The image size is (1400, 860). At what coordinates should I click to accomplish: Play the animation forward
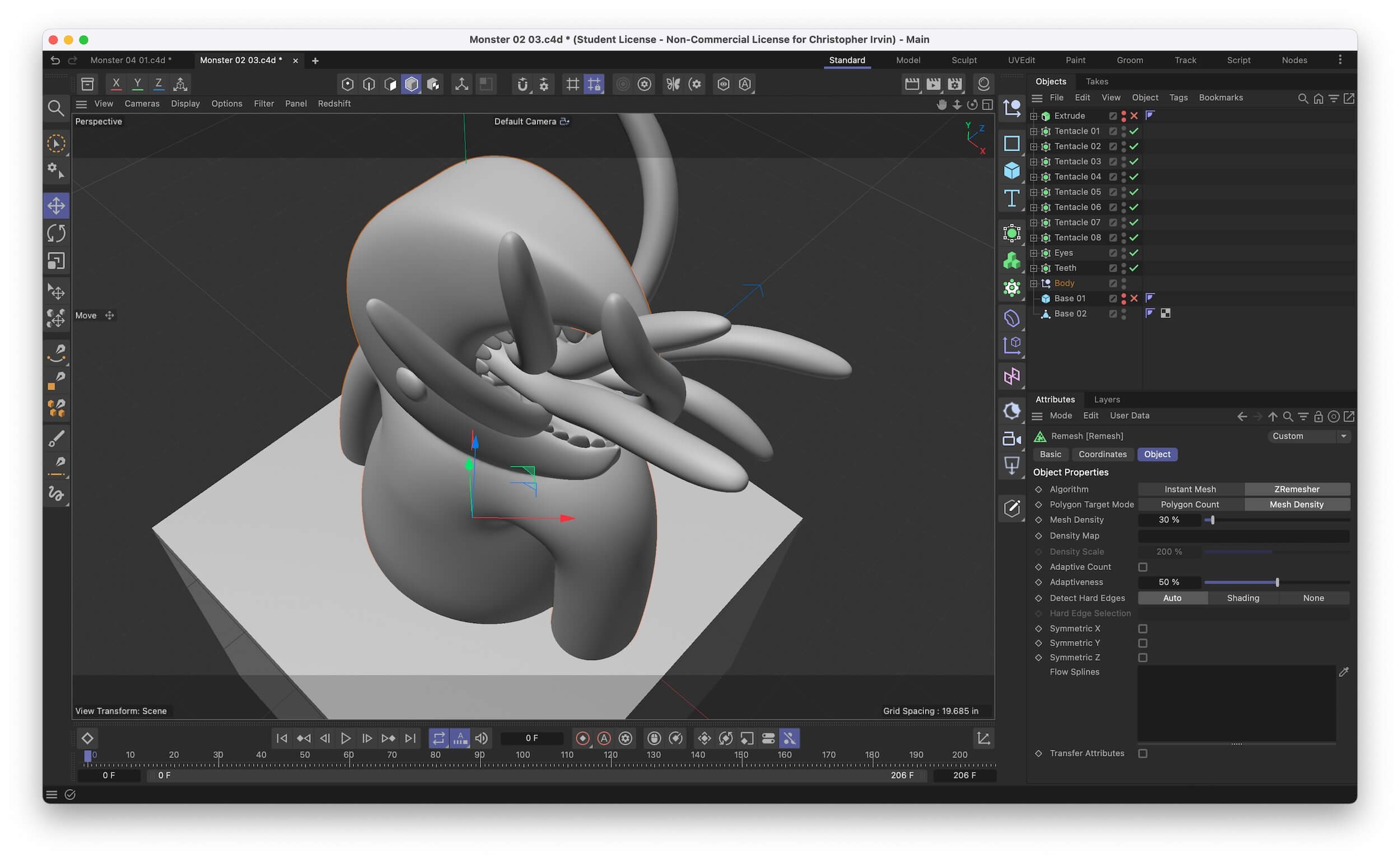(x=346, y=739)
